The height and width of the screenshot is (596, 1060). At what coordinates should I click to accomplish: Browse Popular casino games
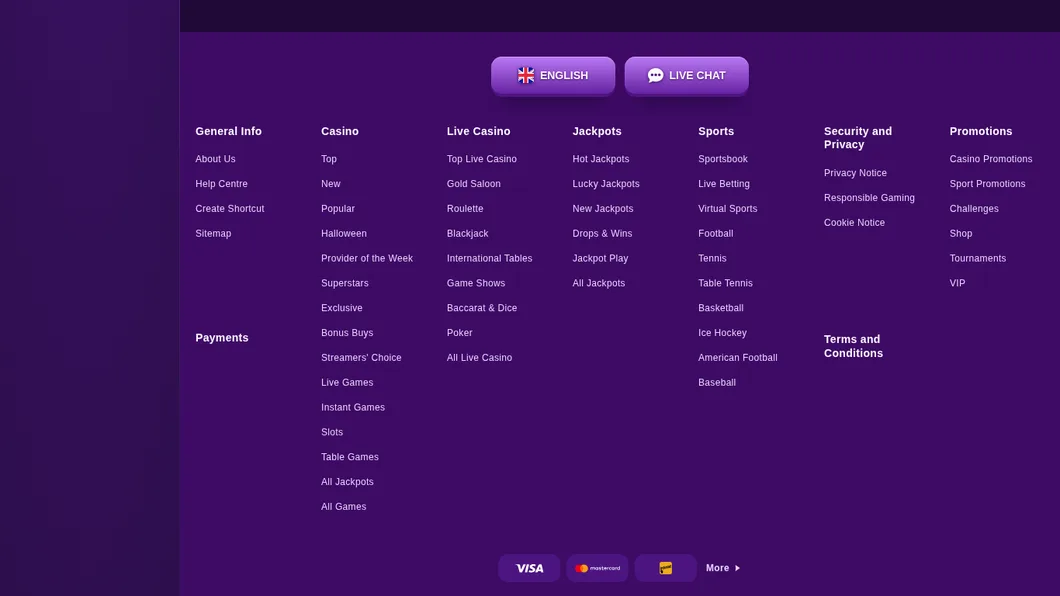tap(337, 209)
